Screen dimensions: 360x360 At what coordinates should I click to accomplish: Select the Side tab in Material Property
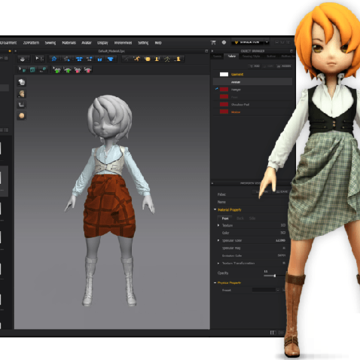point(252,218)
